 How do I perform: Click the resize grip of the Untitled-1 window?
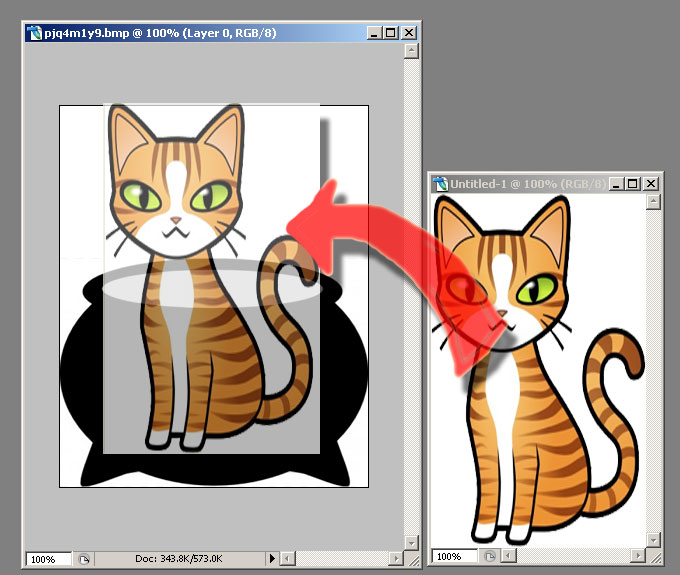point(655,557)
